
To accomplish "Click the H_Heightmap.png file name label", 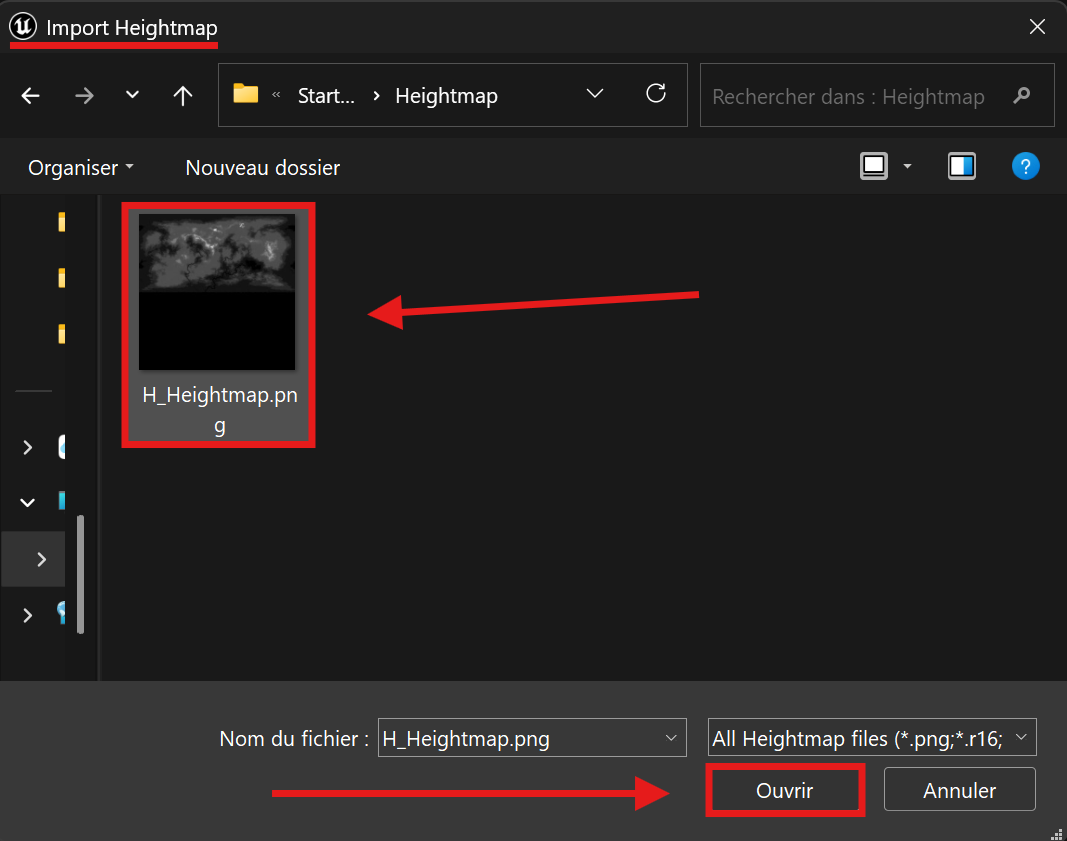I will tap(220, 410).
